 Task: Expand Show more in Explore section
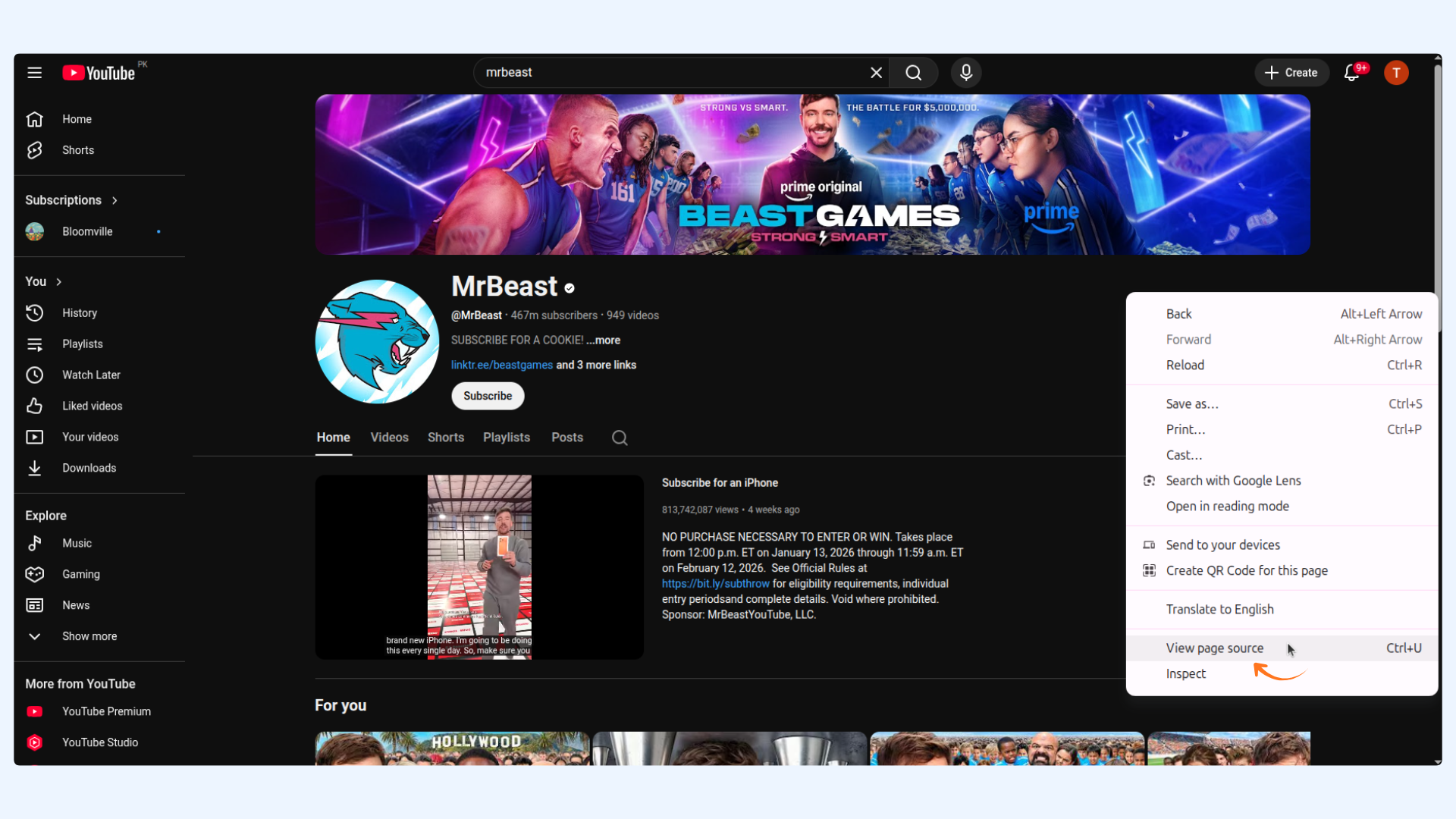tap(89, 636)
